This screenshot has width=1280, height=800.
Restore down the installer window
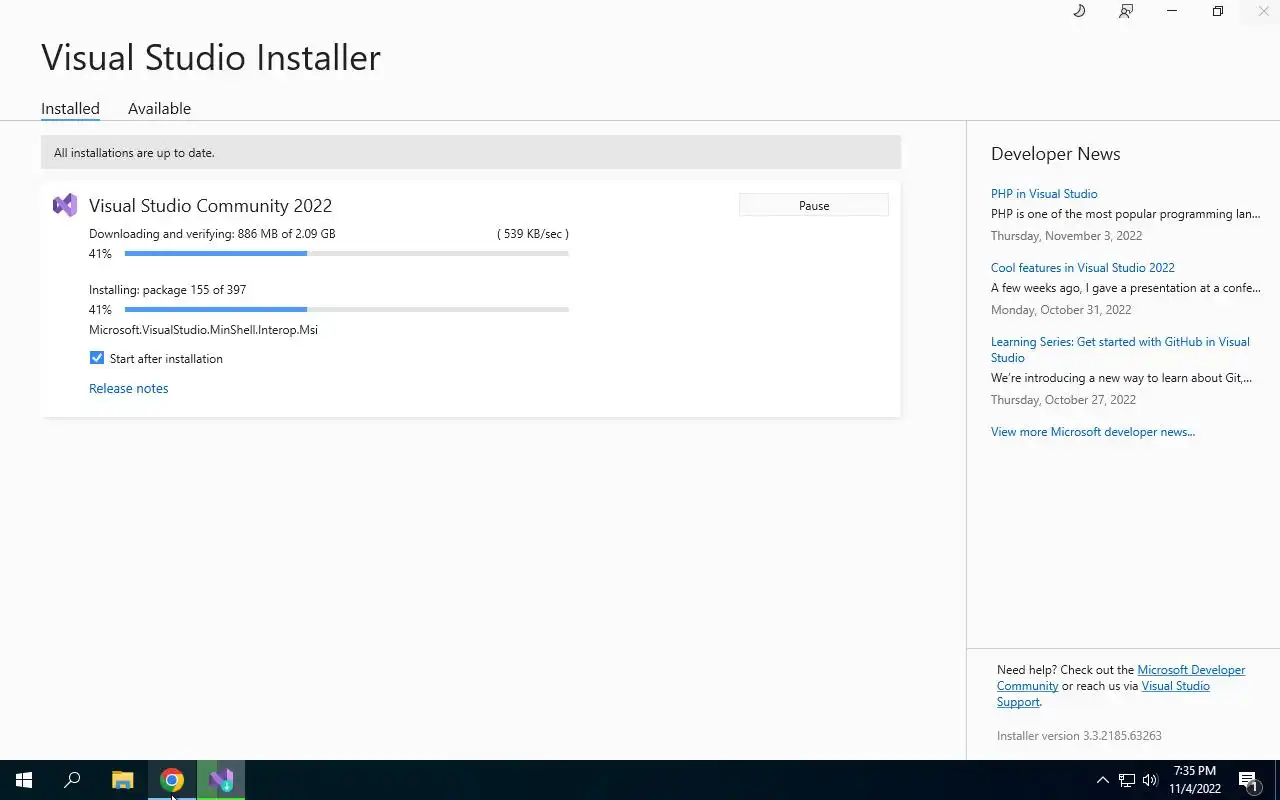1218,11
